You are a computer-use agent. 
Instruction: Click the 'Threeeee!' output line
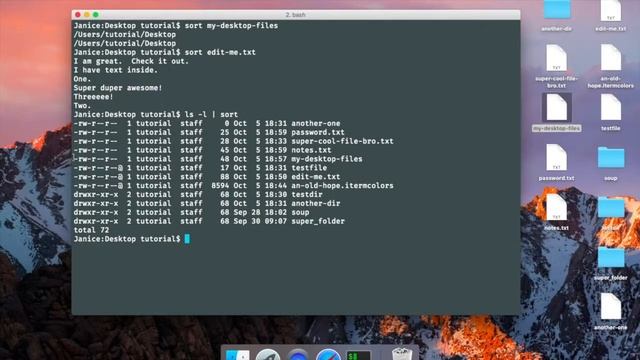tap(93, 97)
